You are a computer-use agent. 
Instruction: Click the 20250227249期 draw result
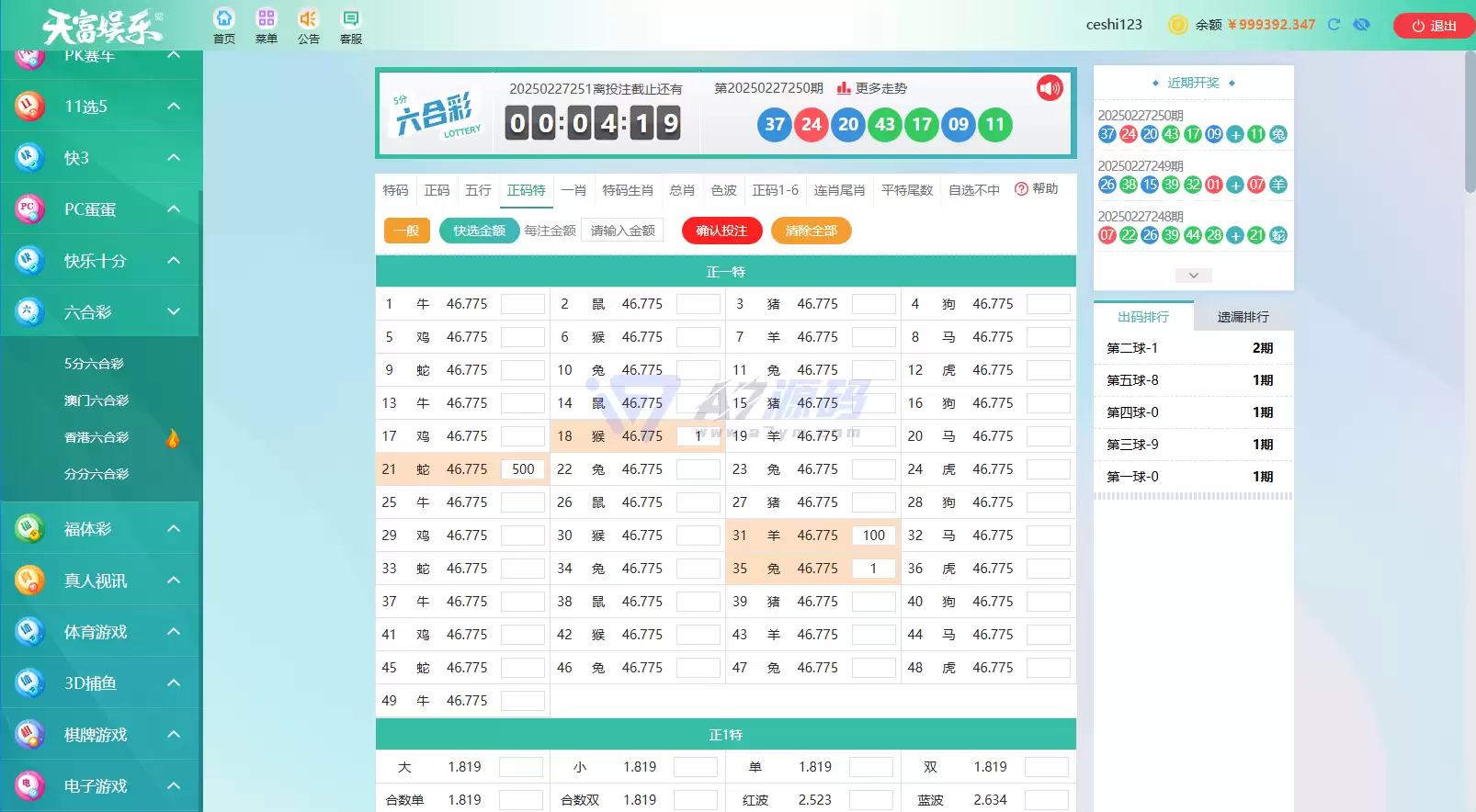pyautogui.click(x=1193, y=175)
